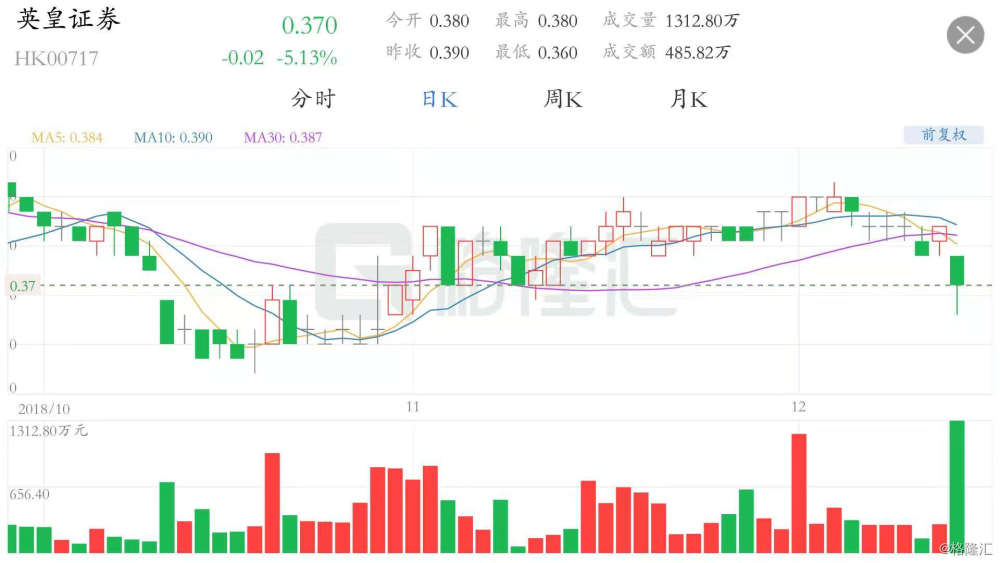Click the MA10: 0.390 indicator label
1000x563 pixels.
[173, 137]
